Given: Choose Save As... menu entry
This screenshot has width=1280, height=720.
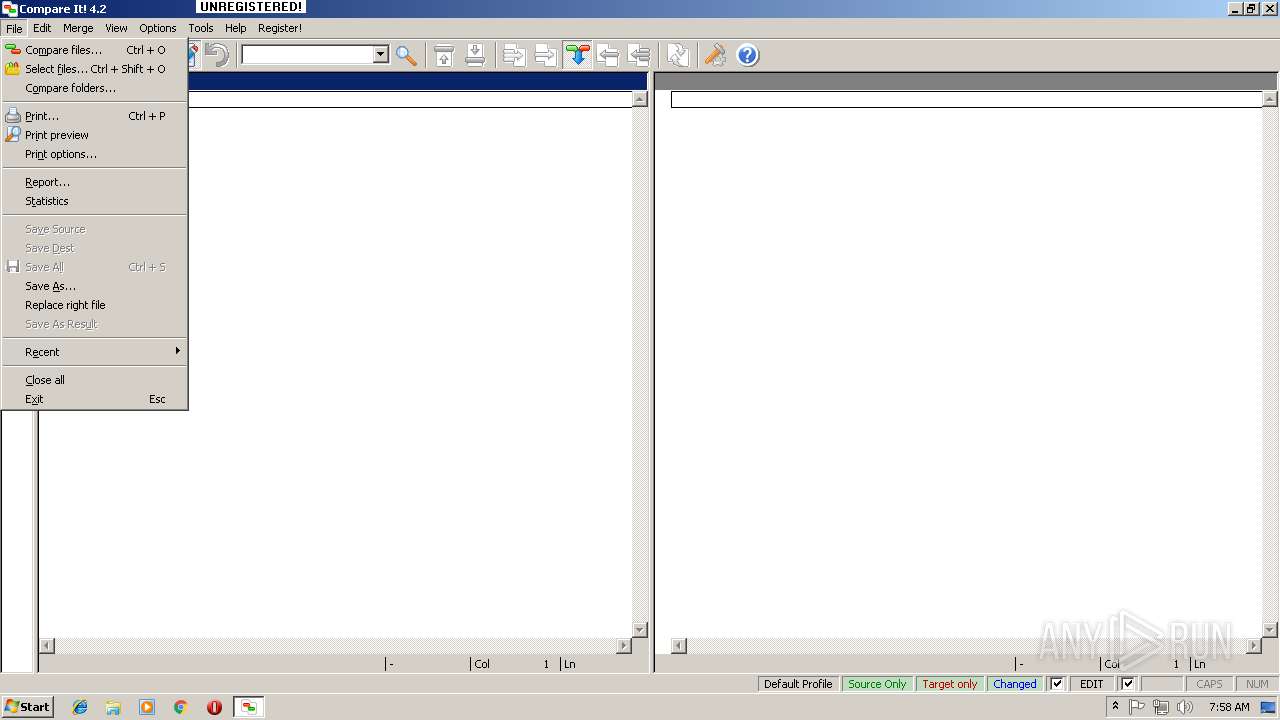Looking at the screenshot, I should pos(94,286).
